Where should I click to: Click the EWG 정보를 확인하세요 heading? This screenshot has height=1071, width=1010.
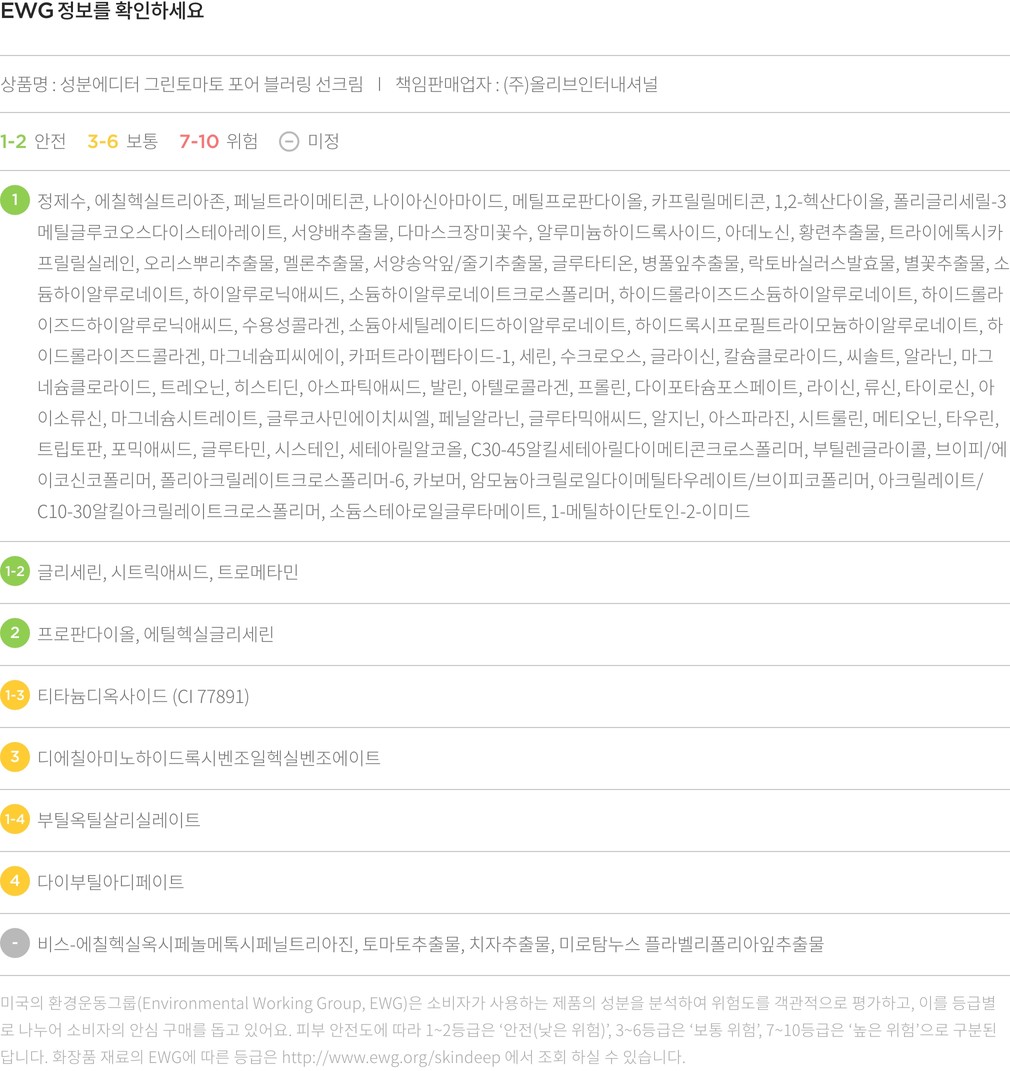(x=102, y=13)
